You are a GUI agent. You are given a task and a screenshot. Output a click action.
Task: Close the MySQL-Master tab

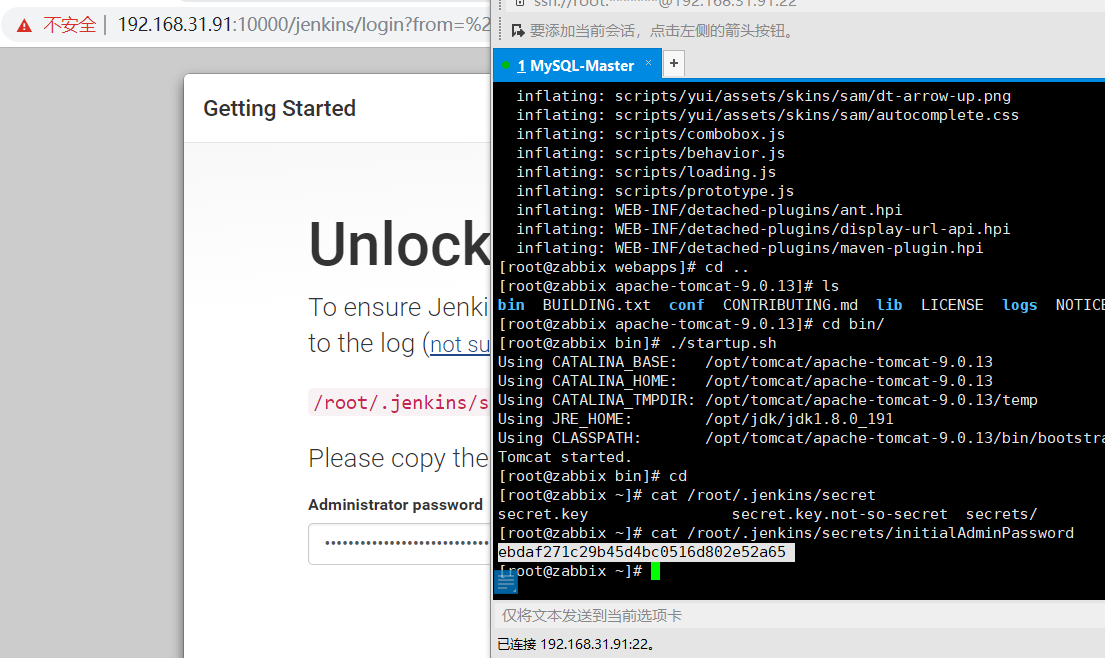click(x=648, y=63)
